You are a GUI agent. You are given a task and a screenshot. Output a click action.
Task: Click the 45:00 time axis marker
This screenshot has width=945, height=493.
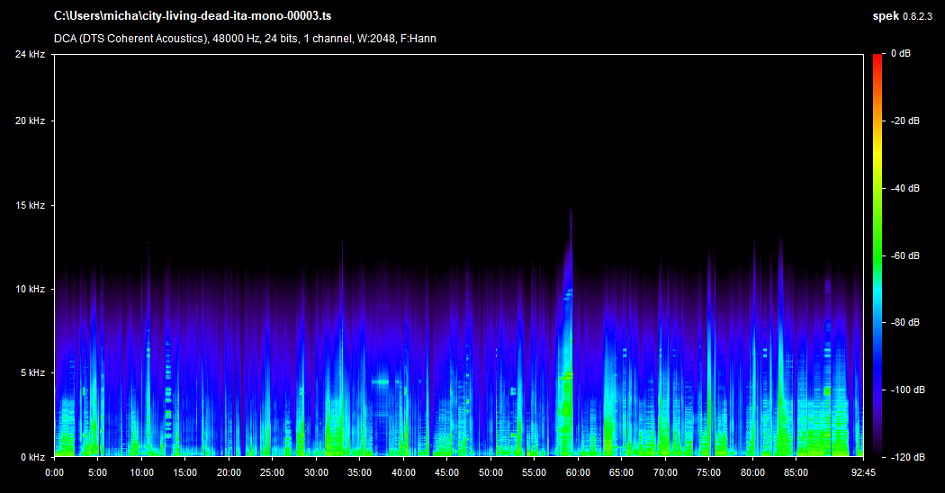[x=447, y=472]
